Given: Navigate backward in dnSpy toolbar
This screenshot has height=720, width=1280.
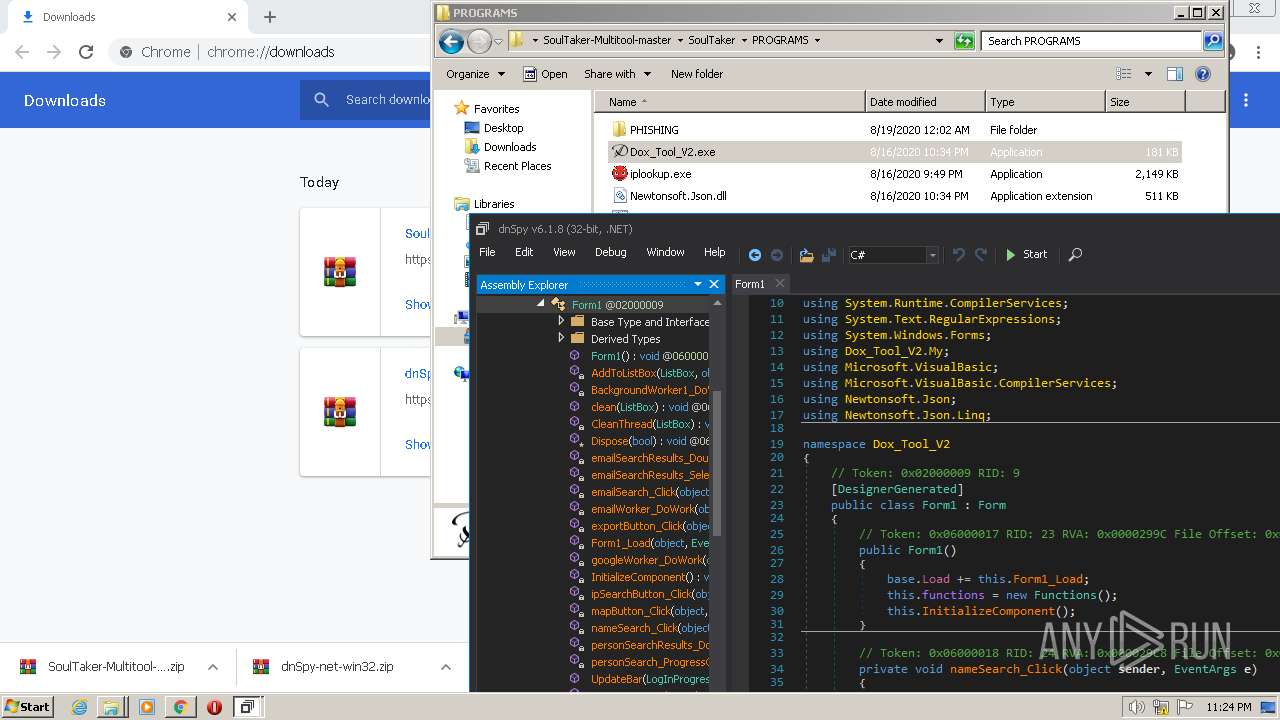Looking at the screenshot, I should point(754,255).
